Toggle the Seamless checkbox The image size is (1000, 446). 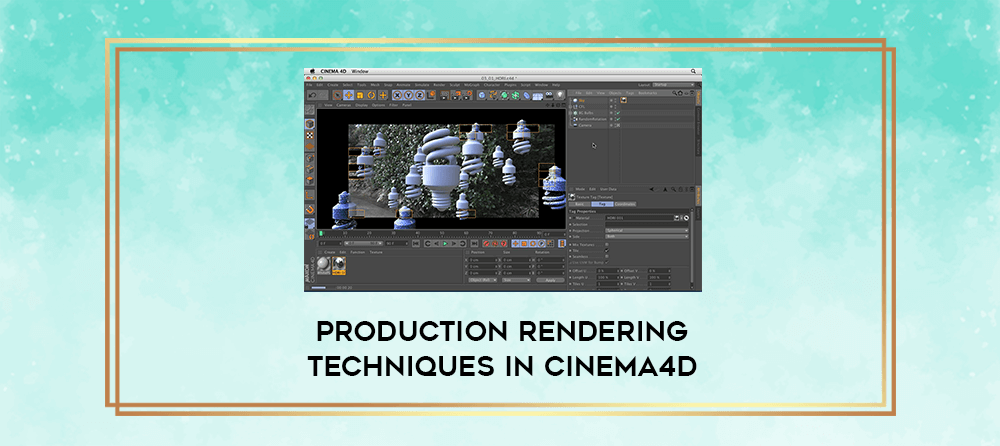607,256
